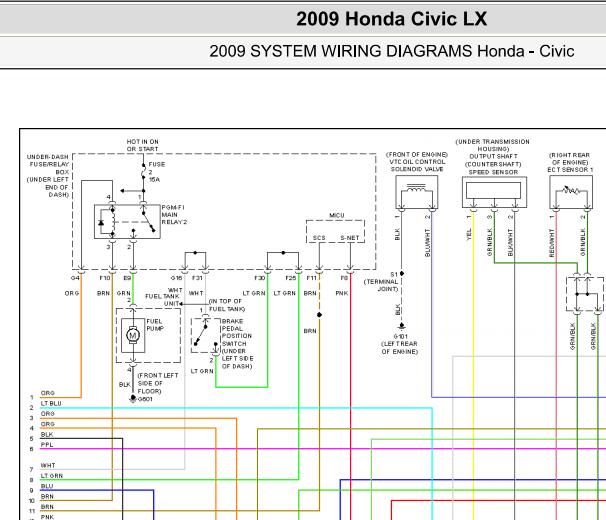Viewport: 606px width, 520px height.
Task: Select the "UNDER-DASH FUSE/RELAY BOX" label
Action: pos(48,164)
